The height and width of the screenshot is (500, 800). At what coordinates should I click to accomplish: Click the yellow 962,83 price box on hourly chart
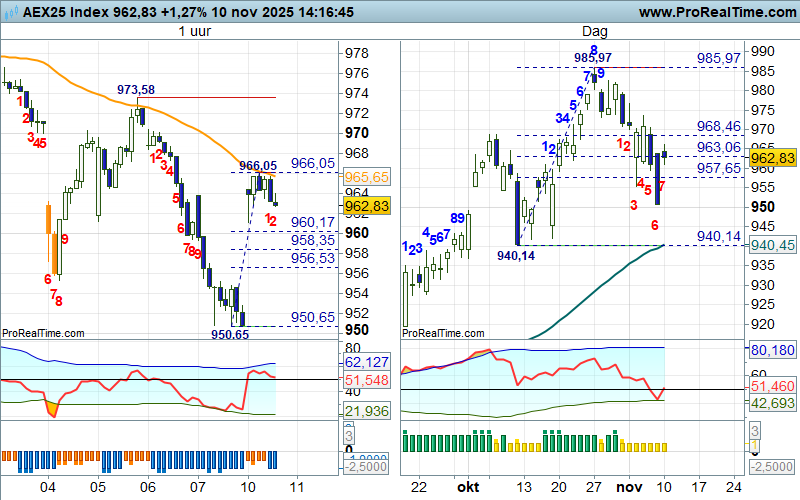pyautogui.click(x=367, y=206)
